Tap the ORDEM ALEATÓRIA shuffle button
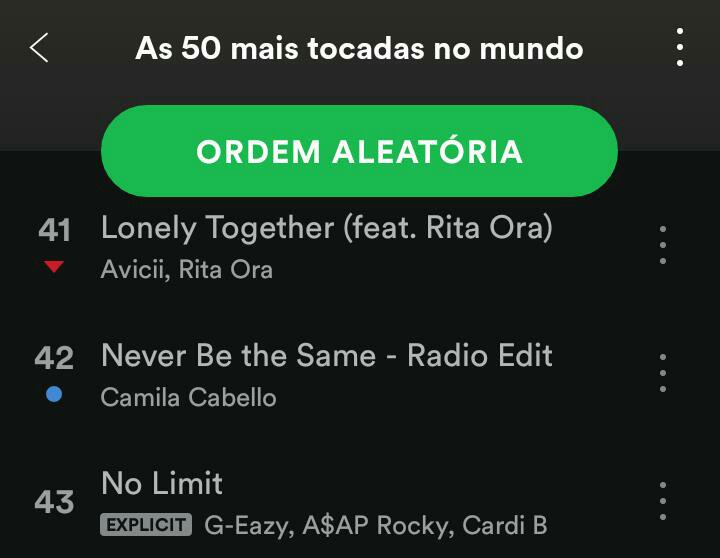The width and height of the screenshot is (720, 558). pos(360,151)
